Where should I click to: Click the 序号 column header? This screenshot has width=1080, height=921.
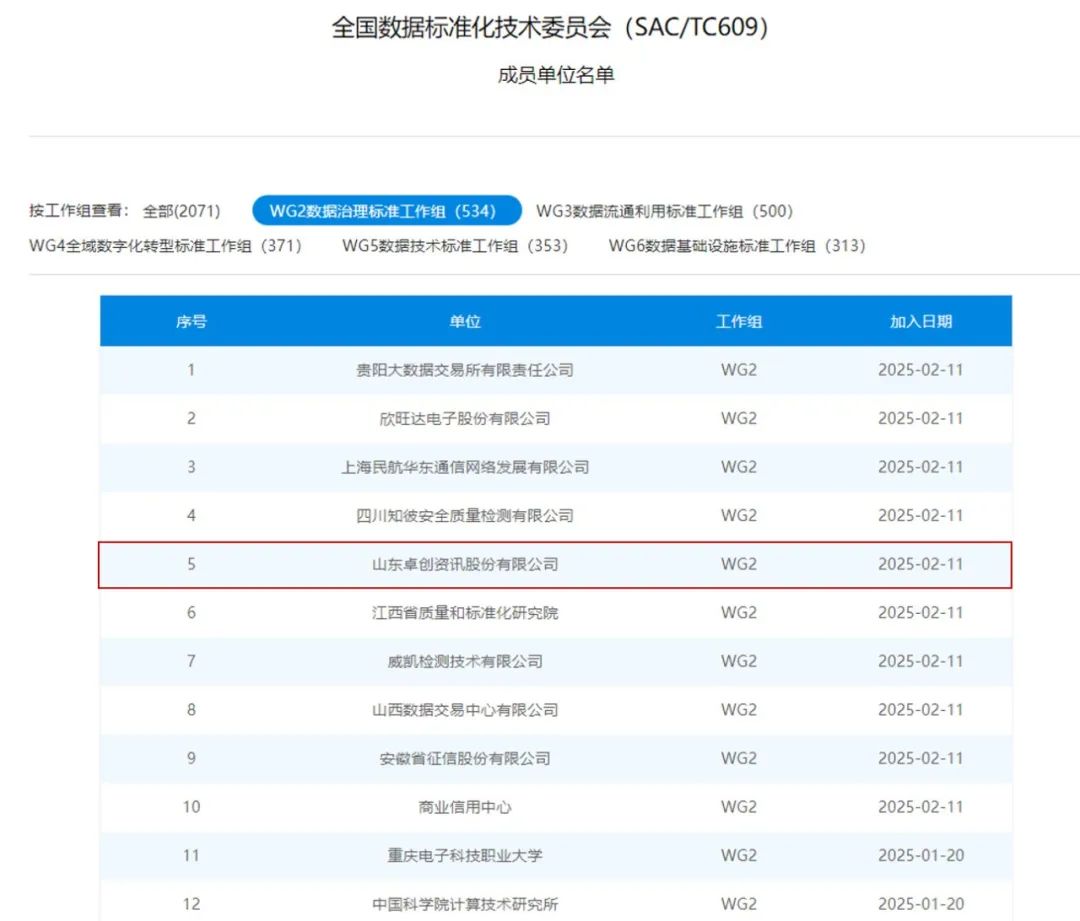(191, 322)
